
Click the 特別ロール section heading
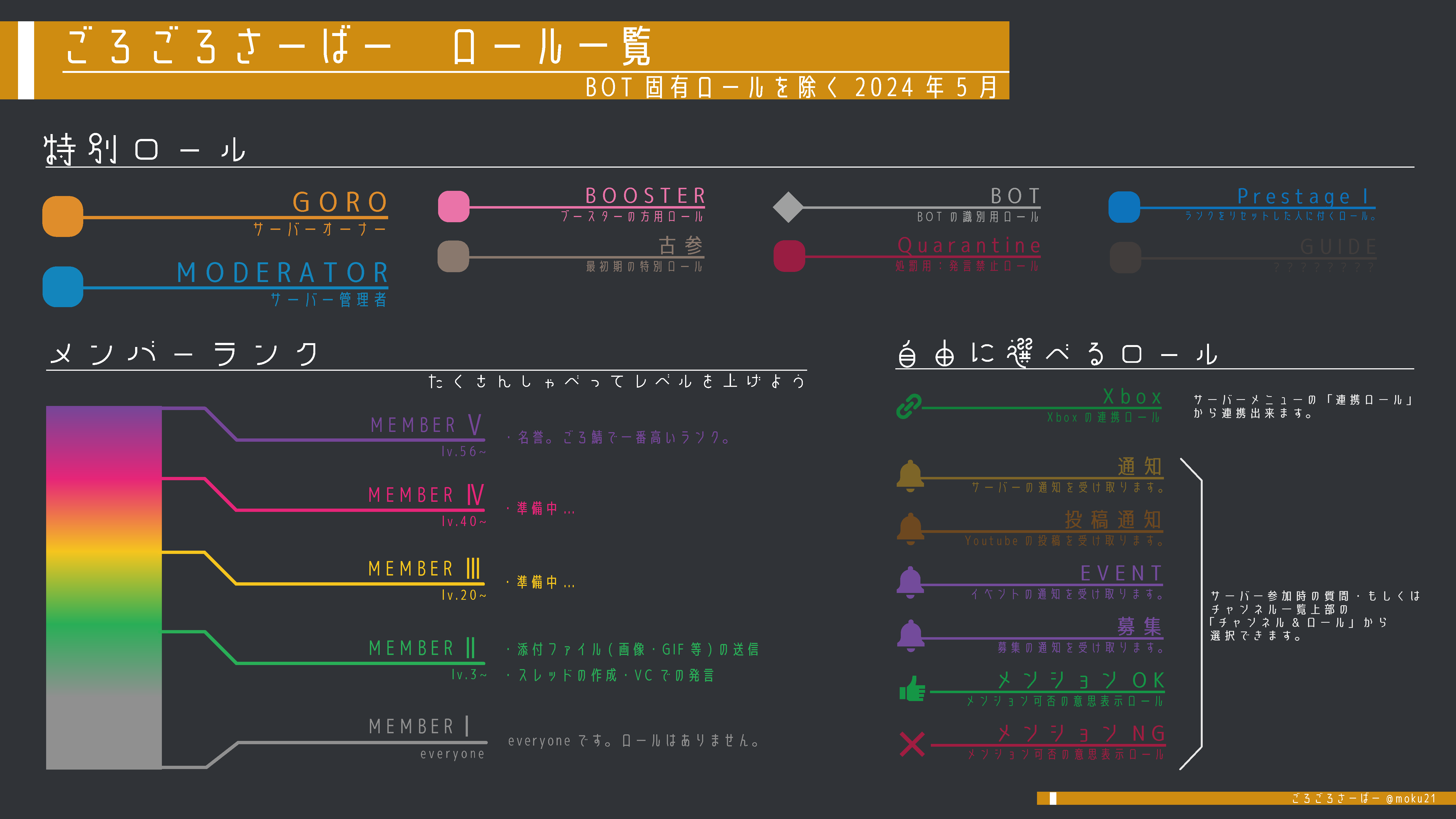coord(145,149)
